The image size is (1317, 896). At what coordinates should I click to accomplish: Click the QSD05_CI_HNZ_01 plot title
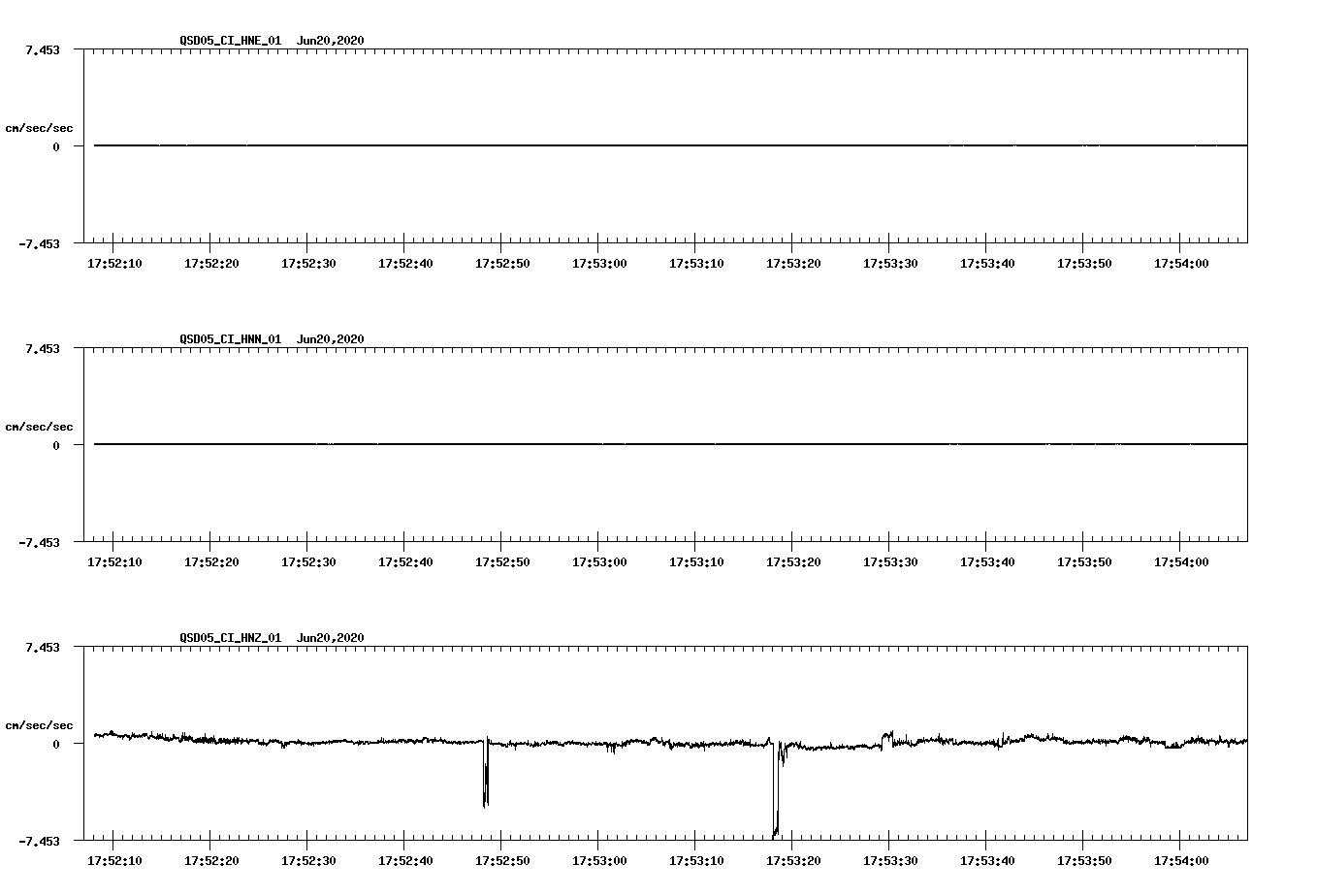tap(272, 637)
